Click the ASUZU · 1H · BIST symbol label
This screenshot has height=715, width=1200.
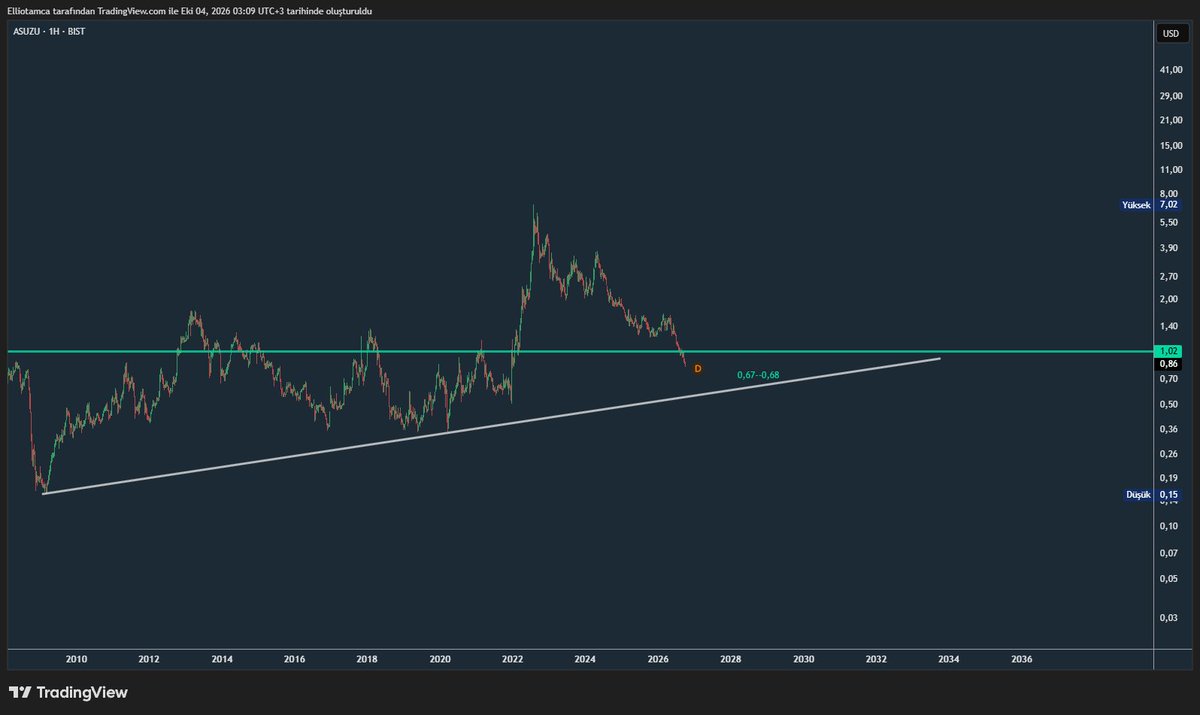coord(49,33)
